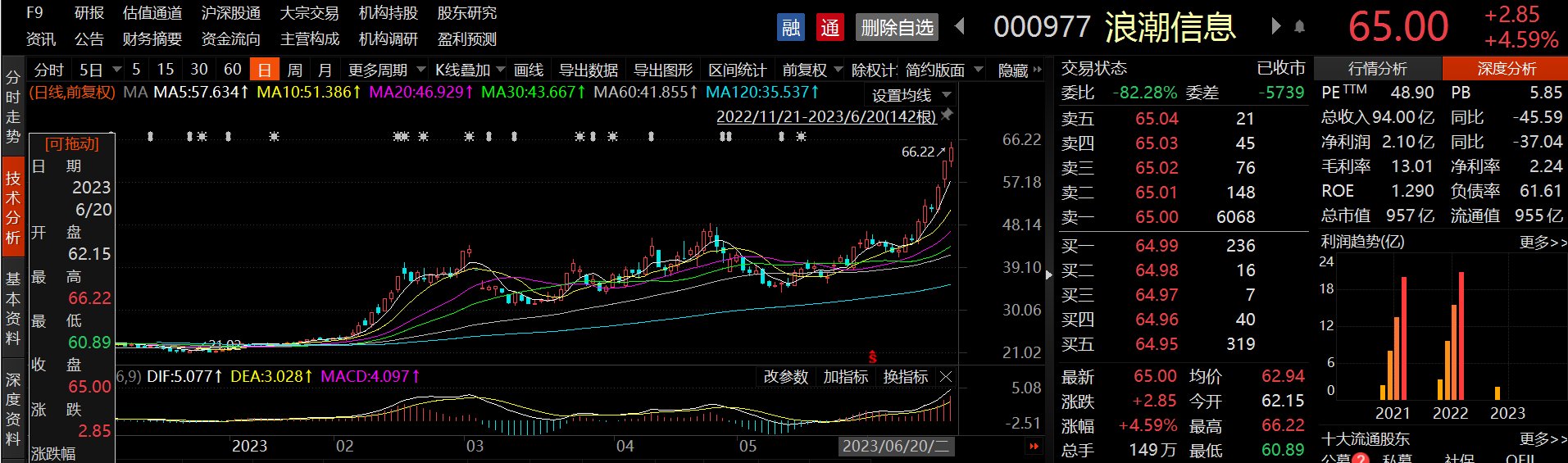Screen dimensions: 1568x463
Task: Select the 15-minute period
Action: tap(166, 70)
